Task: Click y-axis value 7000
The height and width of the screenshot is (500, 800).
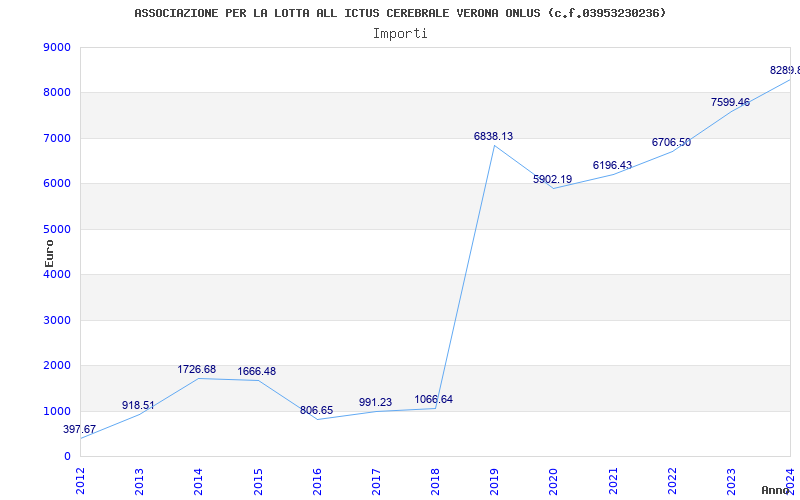Action: pos(57,138)
